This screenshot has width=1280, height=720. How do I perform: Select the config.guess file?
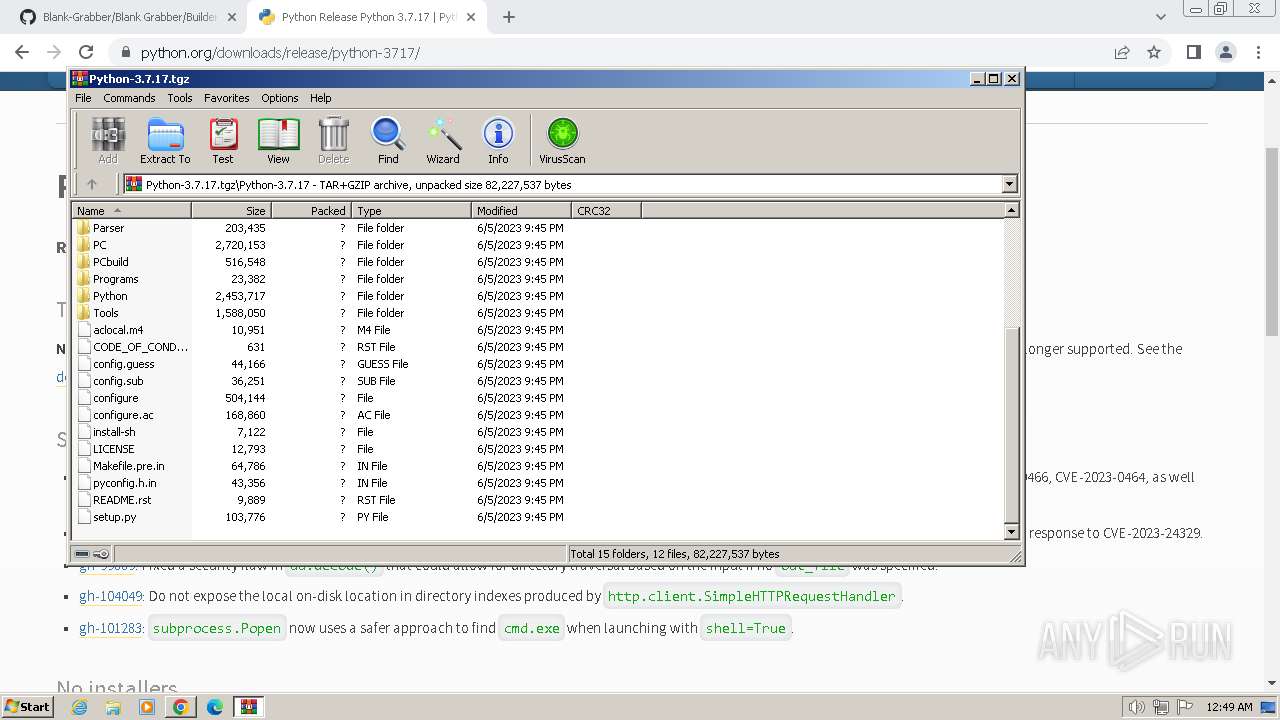(x=123, y=364)
